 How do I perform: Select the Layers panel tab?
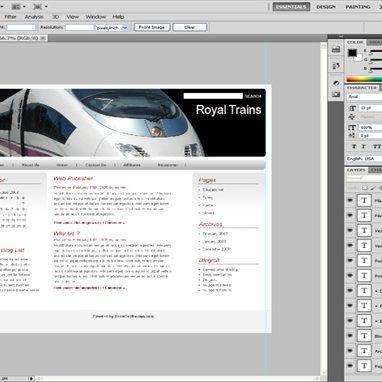pos(356,170)
